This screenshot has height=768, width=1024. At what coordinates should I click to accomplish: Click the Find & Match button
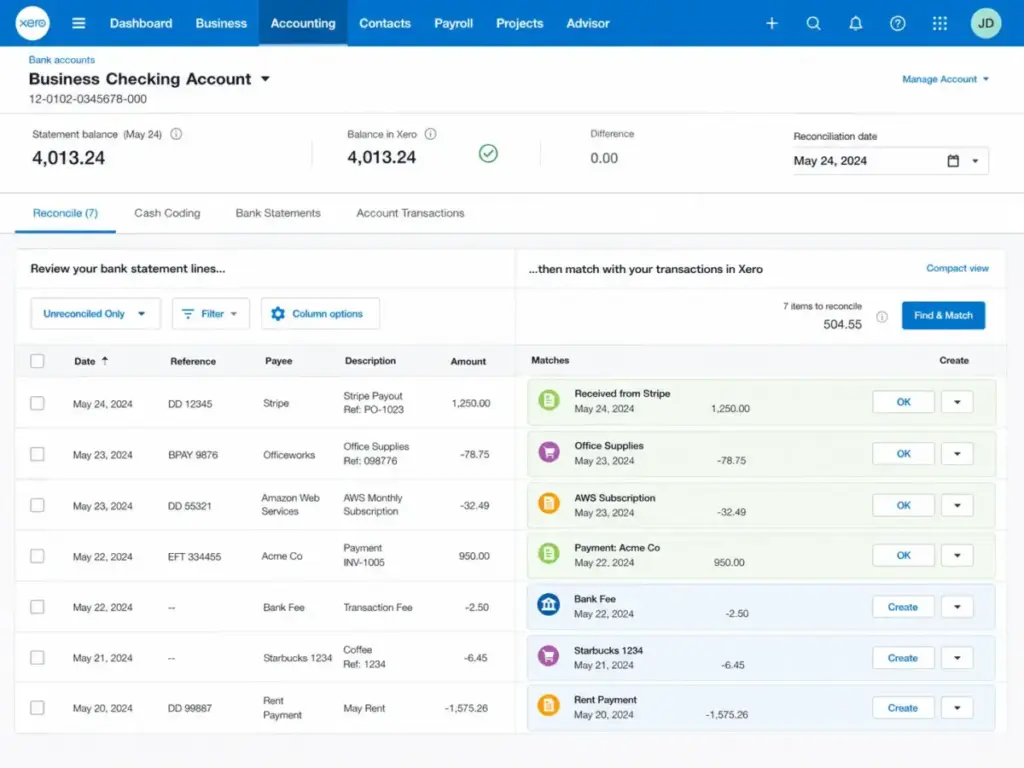coord(943,315)
